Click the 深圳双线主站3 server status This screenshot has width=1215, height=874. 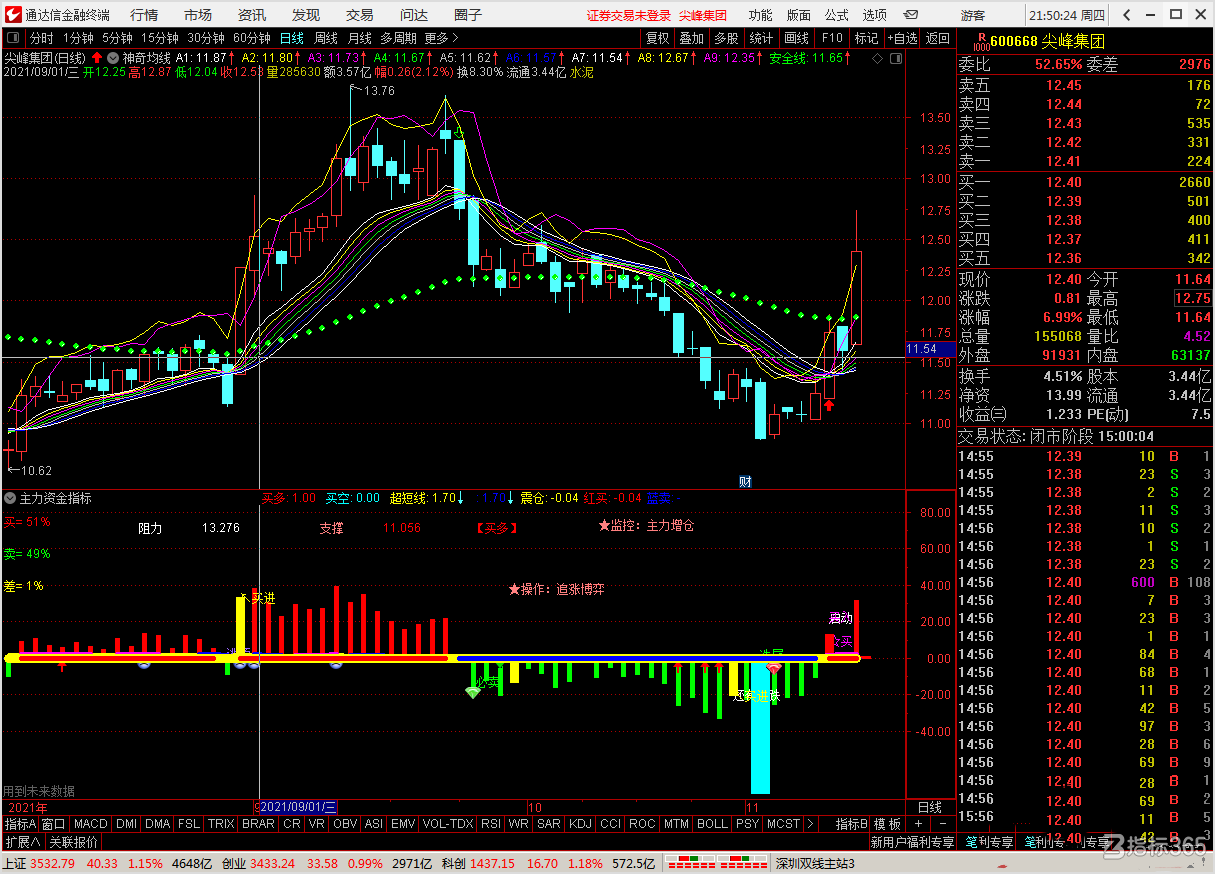pos(815,863)
